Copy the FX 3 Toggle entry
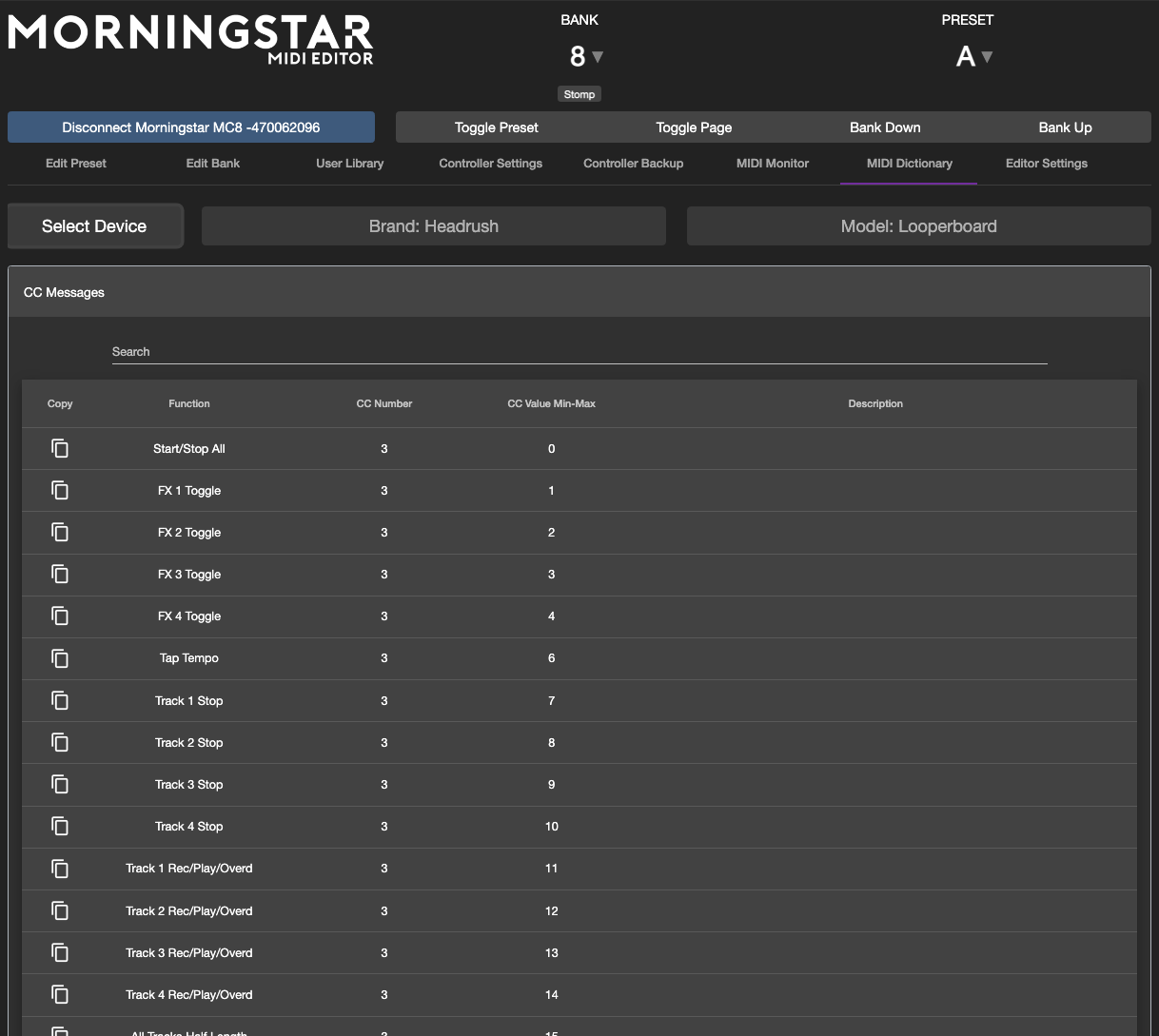 [x=60, y=574]
